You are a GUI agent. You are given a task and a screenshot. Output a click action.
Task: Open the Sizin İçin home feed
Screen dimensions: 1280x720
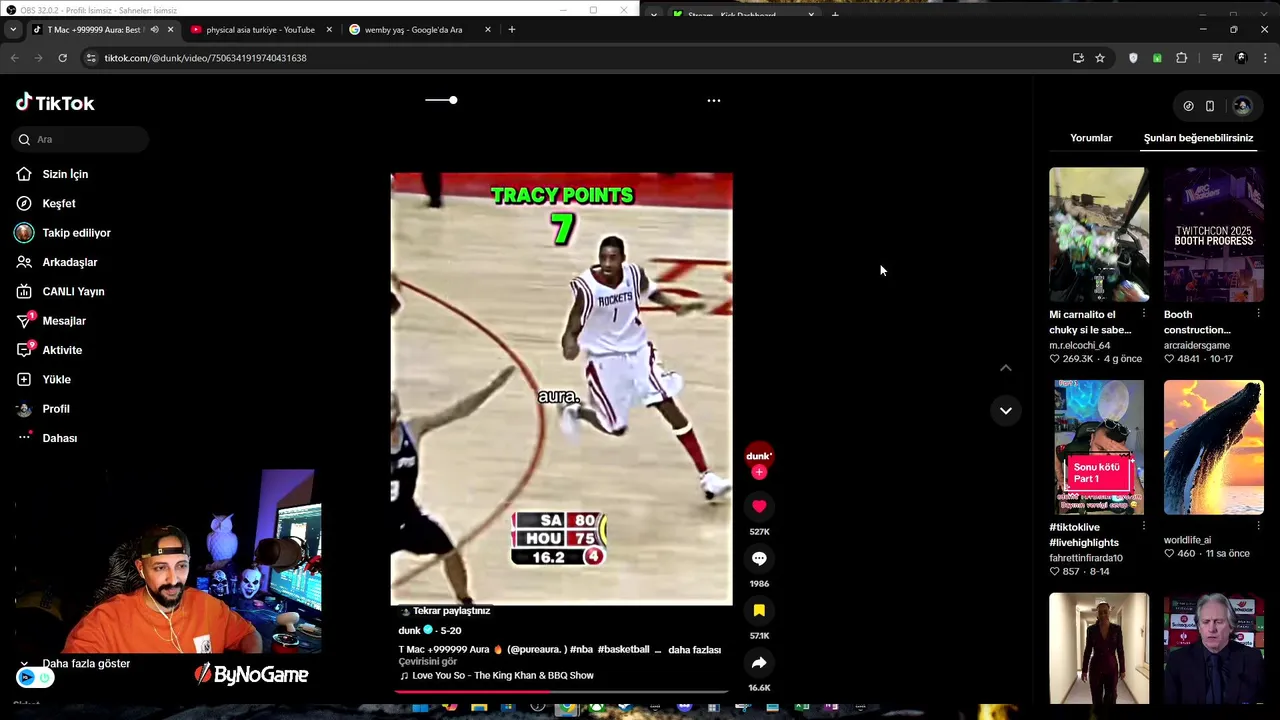tap(65, 174)
